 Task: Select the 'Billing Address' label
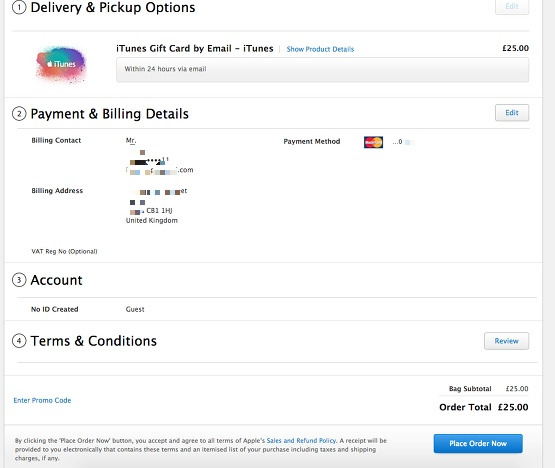(57, 191)
